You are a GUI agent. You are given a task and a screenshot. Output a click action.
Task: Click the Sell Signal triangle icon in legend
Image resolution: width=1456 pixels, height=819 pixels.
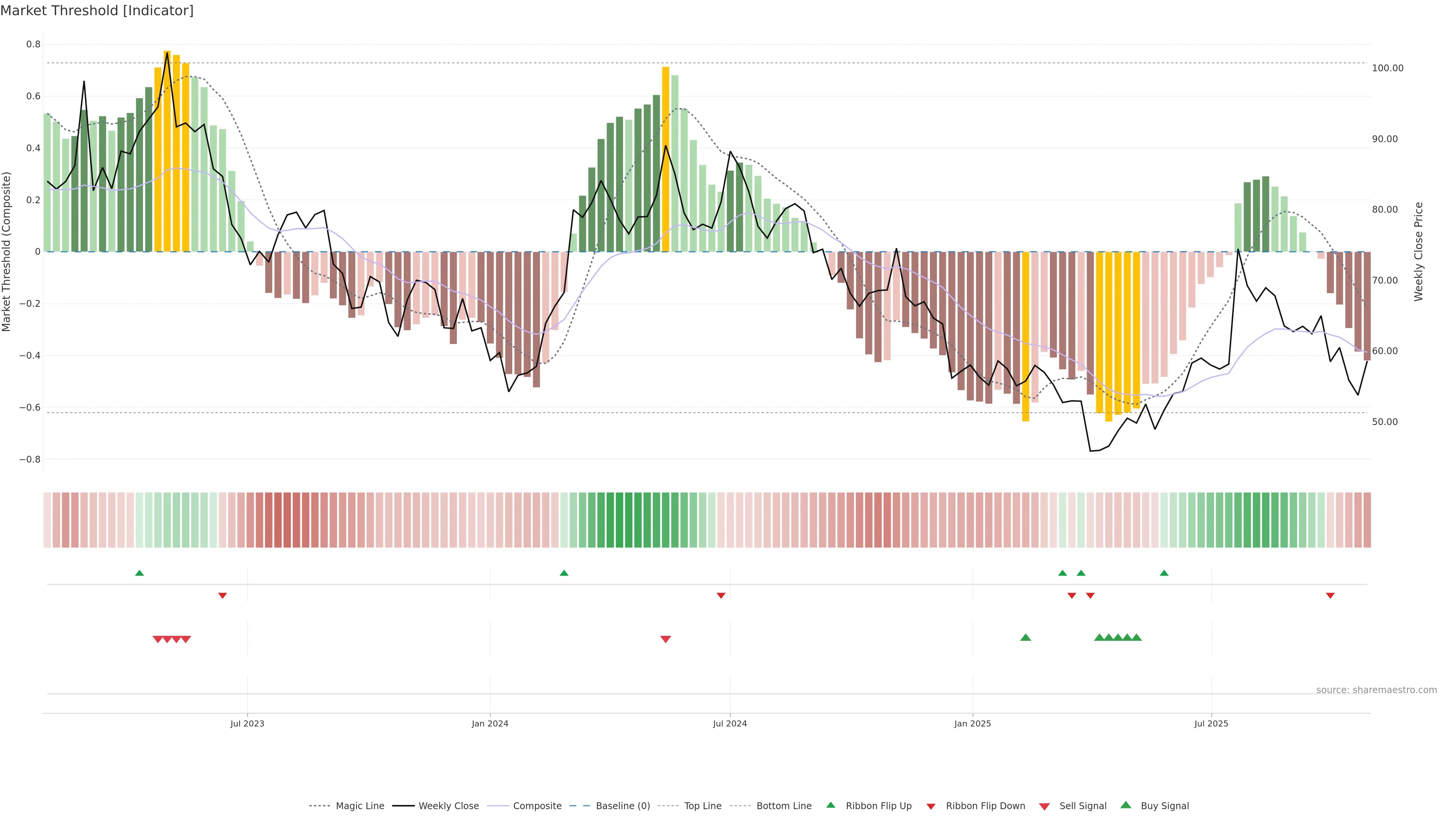point(1044,806)
